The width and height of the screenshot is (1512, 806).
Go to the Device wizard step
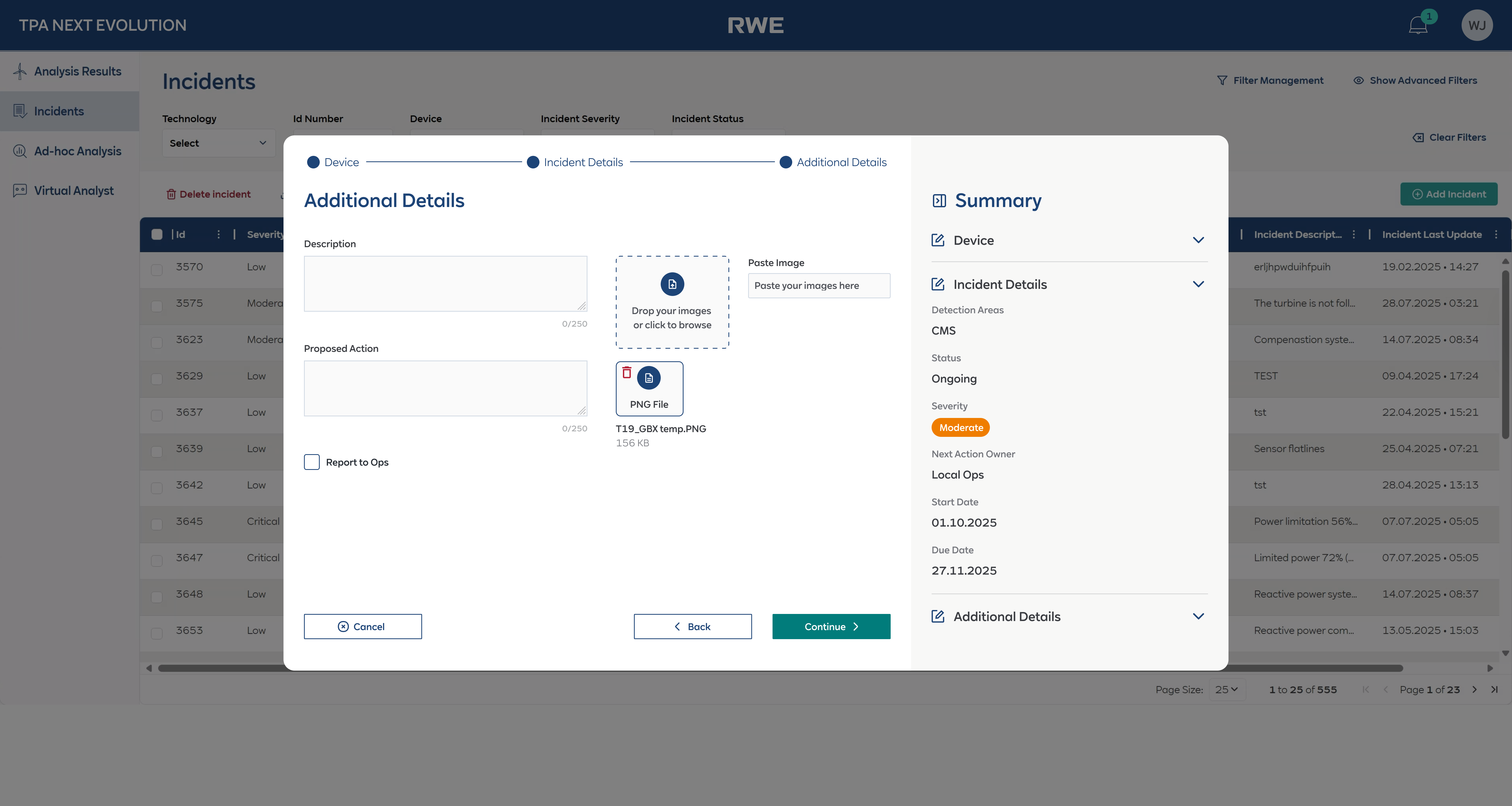tap(333, 162)
